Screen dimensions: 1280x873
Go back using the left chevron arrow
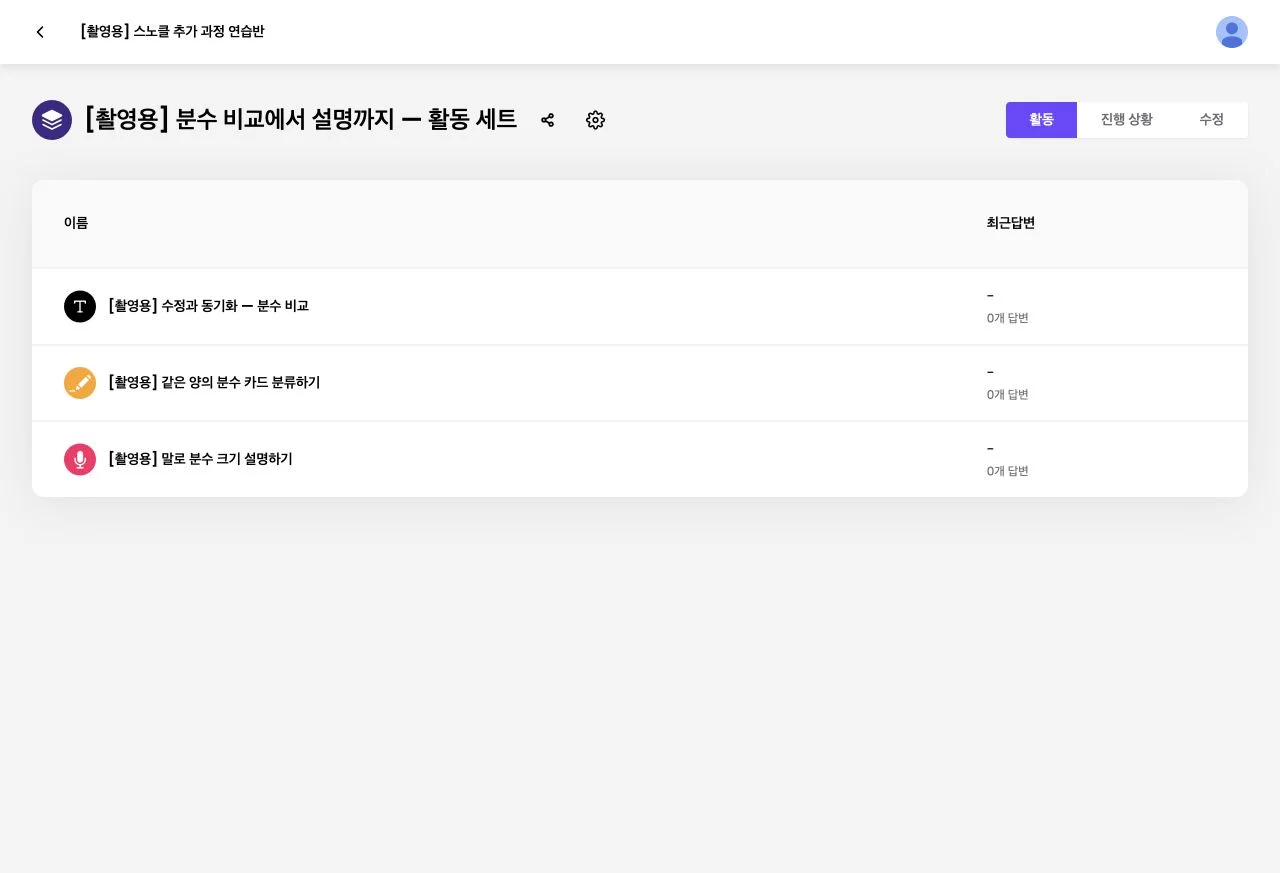[x=40, y=32]
